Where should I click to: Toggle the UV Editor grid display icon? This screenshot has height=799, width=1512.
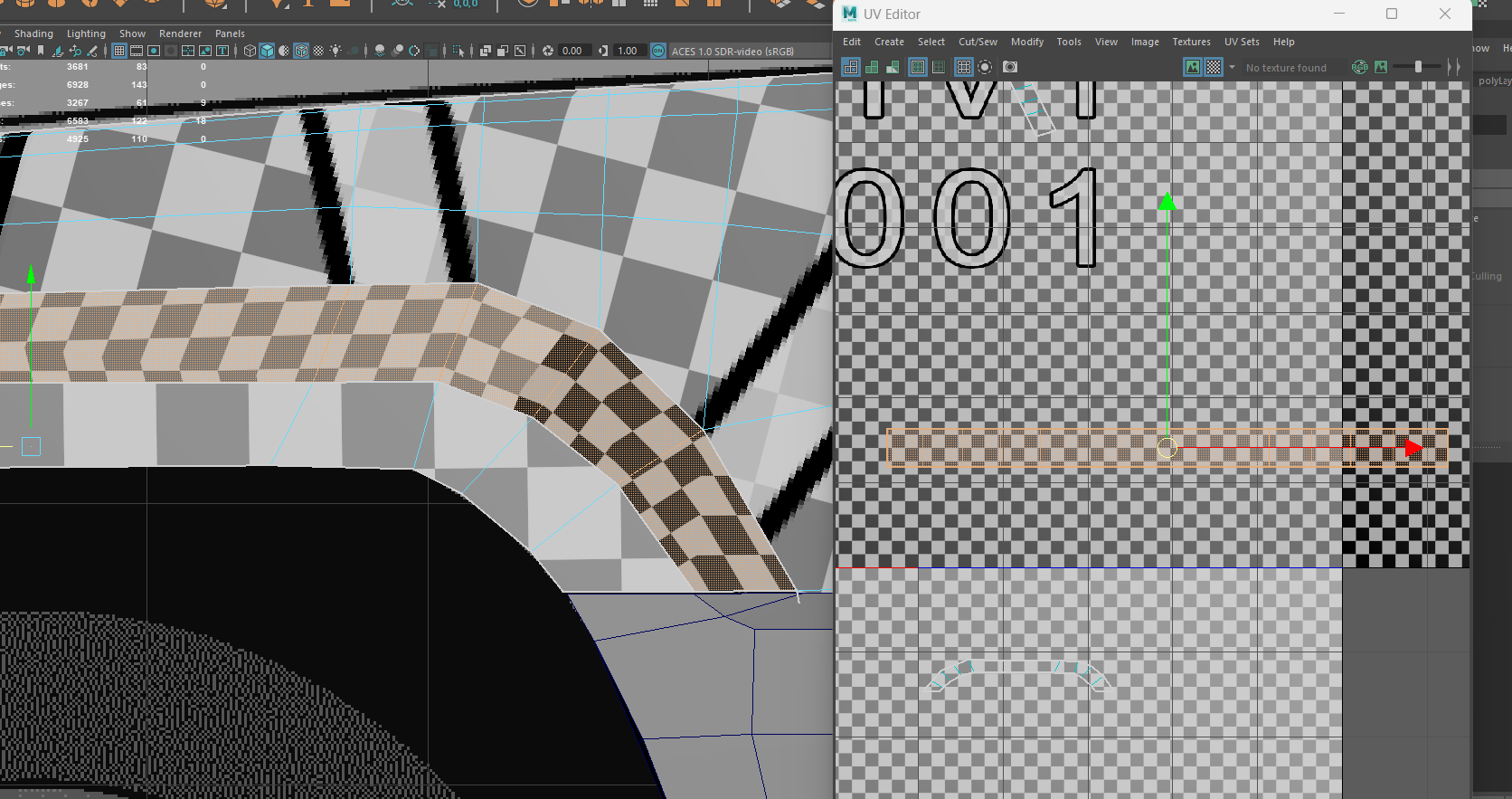(964, 67)
